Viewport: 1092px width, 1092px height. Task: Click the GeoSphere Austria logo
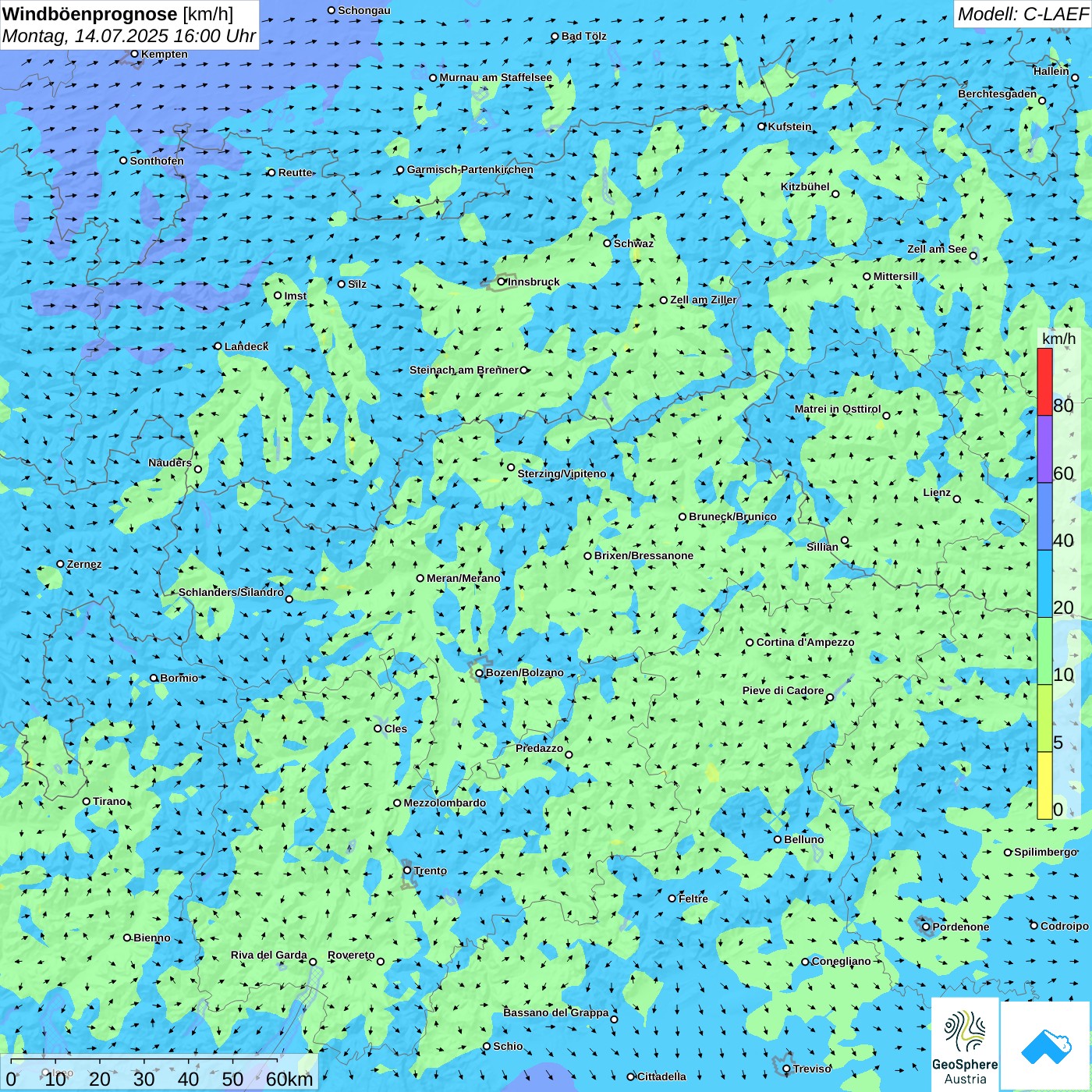click(x=965, y=1045)
